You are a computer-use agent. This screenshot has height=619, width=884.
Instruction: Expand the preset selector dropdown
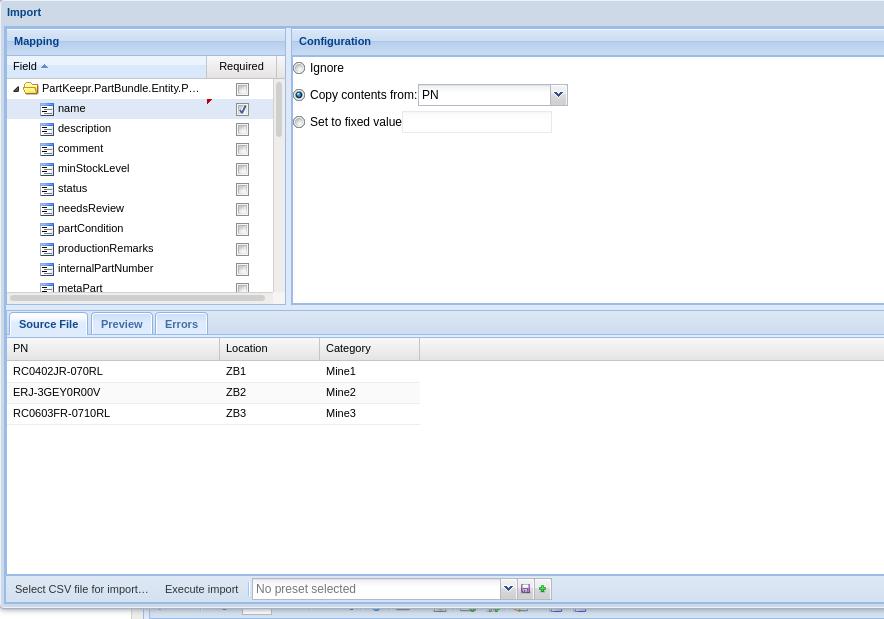click(x=507, y=589)
